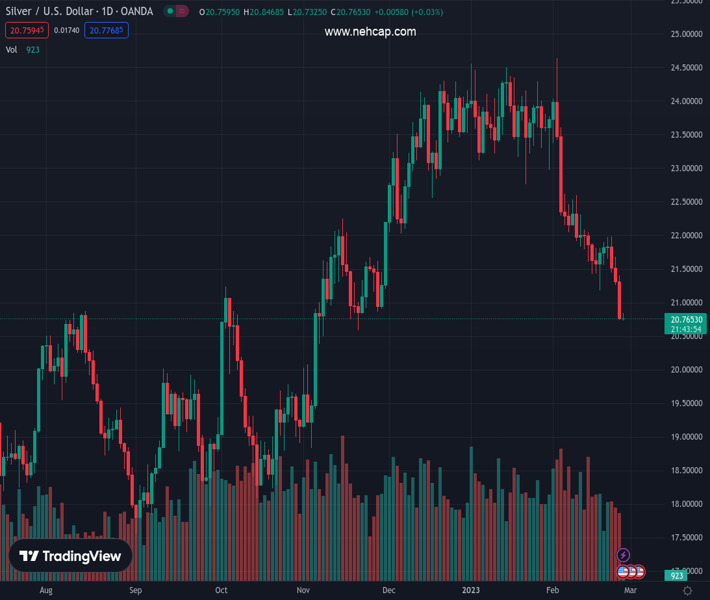Viewport: 710px width, 600px height.
Task: Select the spread value 0.01740
Action: 67,30
